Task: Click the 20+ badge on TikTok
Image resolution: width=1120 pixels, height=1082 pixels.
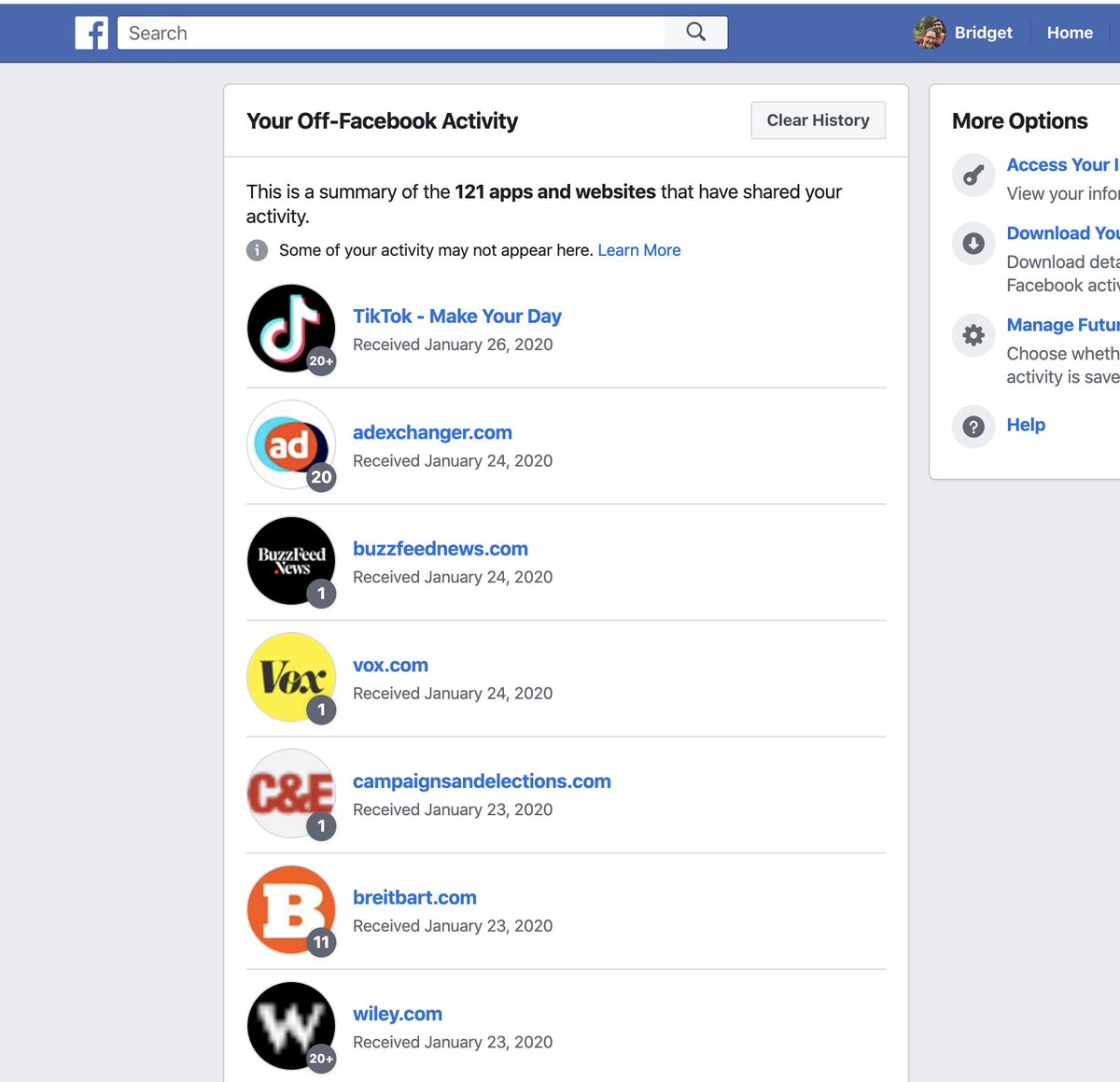Action: [x=321, y=361]
